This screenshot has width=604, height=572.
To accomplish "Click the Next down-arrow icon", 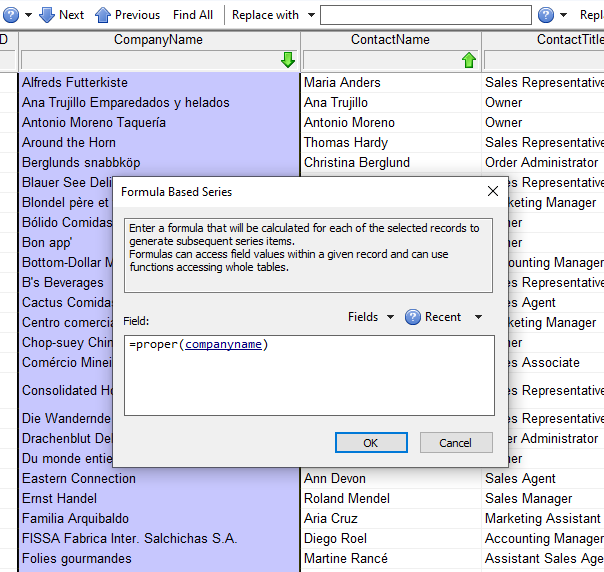I will (46, 15).
